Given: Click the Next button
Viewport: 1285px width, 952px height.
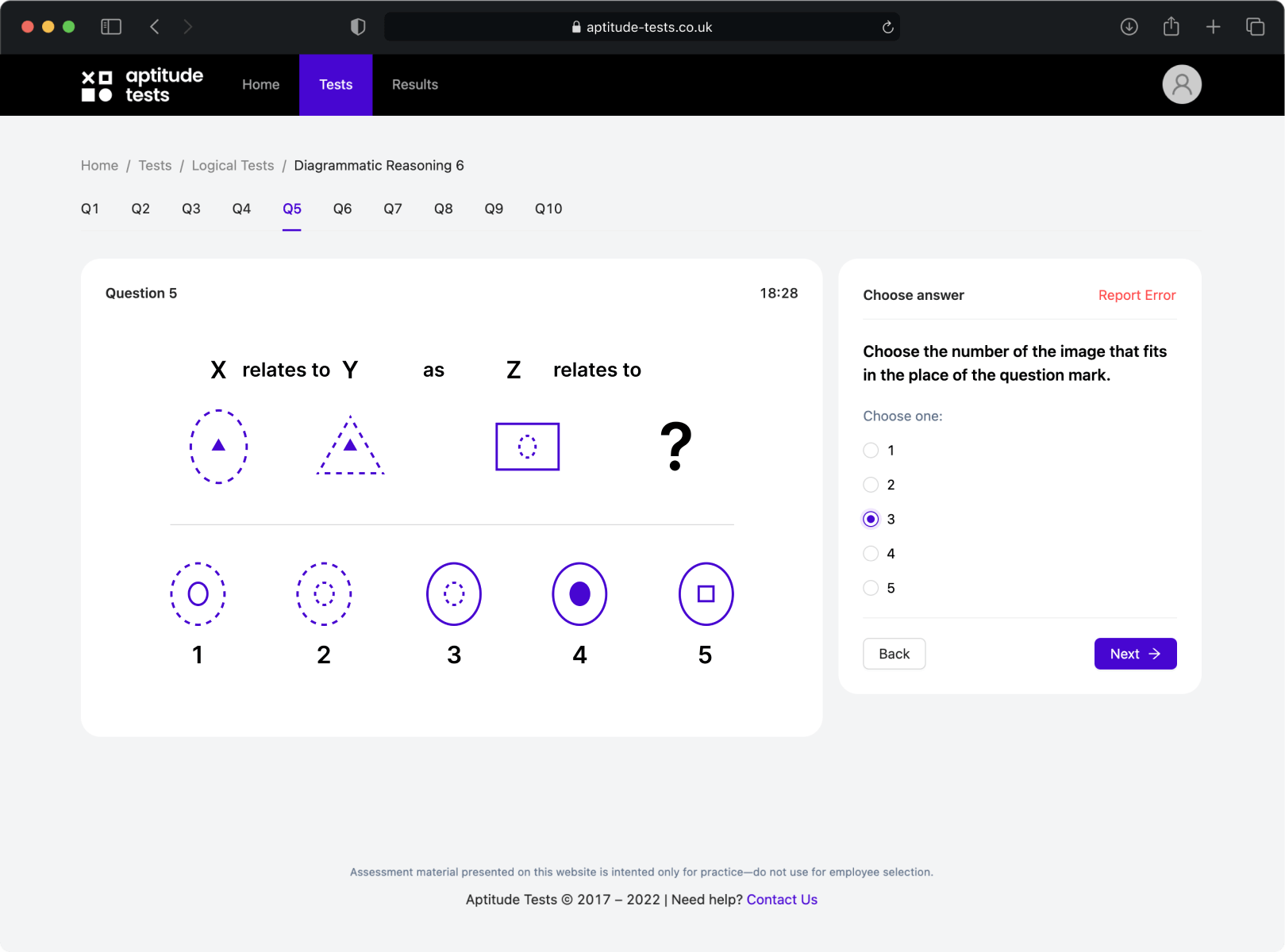Looking at the screenshot, I should point(1135,653).
